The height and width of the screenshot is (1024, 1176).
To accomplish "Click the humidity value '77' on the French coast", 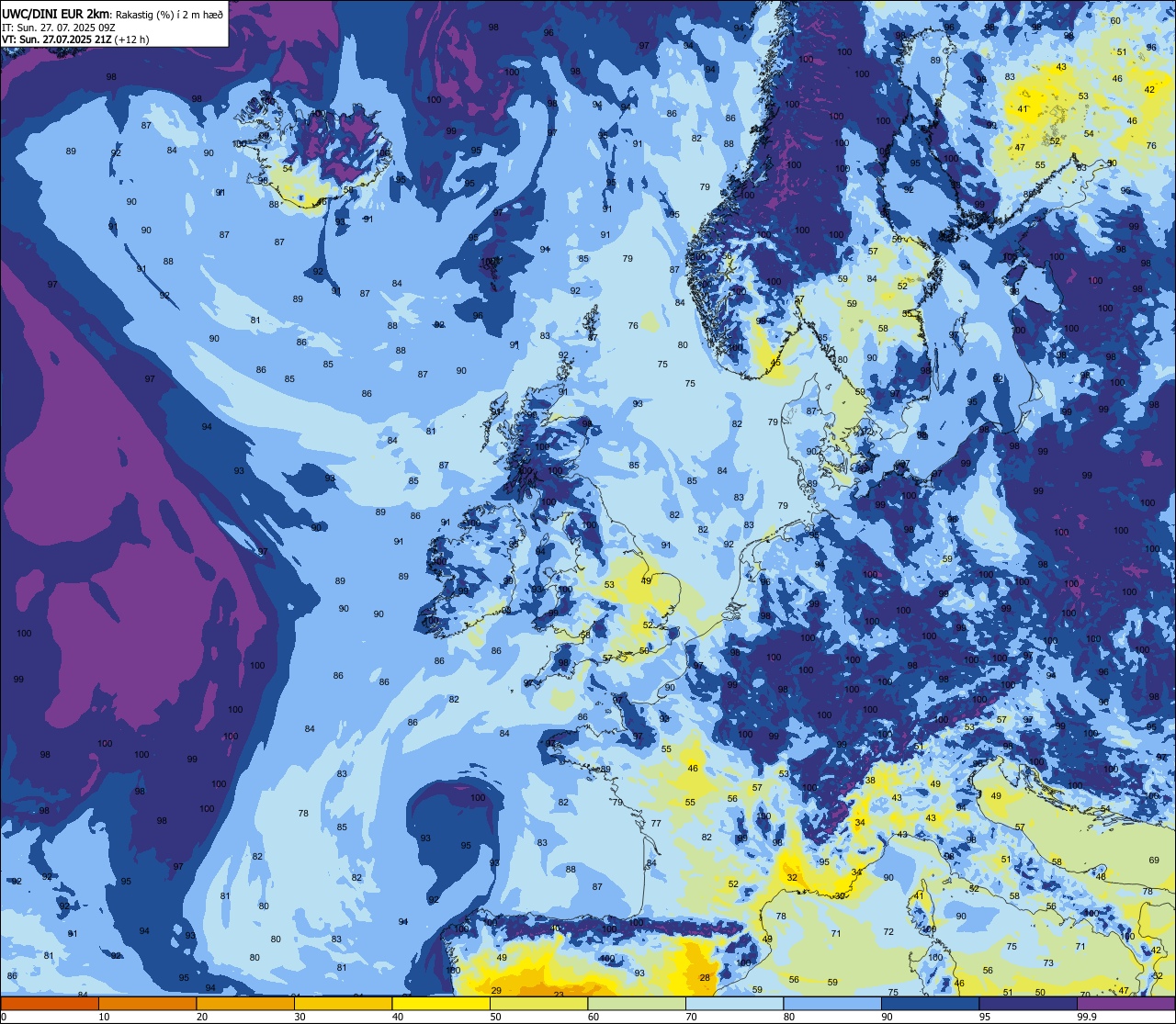I will tap(656, 824).
